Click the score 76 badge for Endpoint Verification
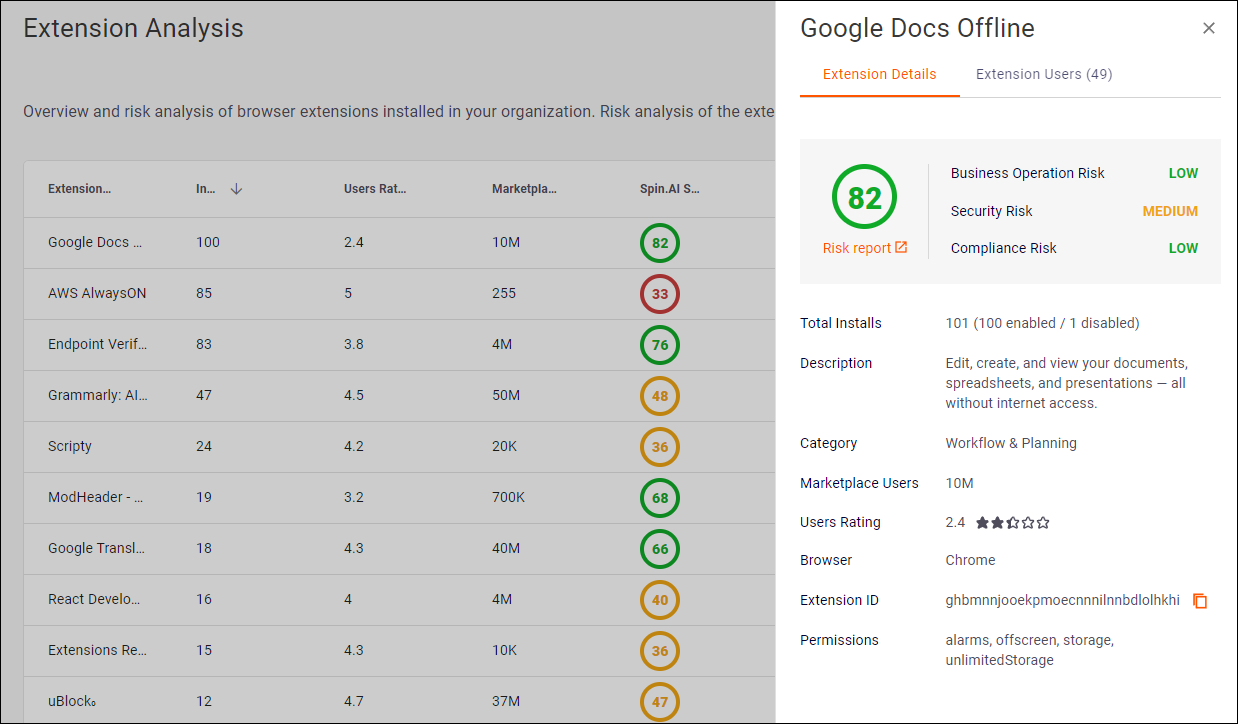 point(660,345)
